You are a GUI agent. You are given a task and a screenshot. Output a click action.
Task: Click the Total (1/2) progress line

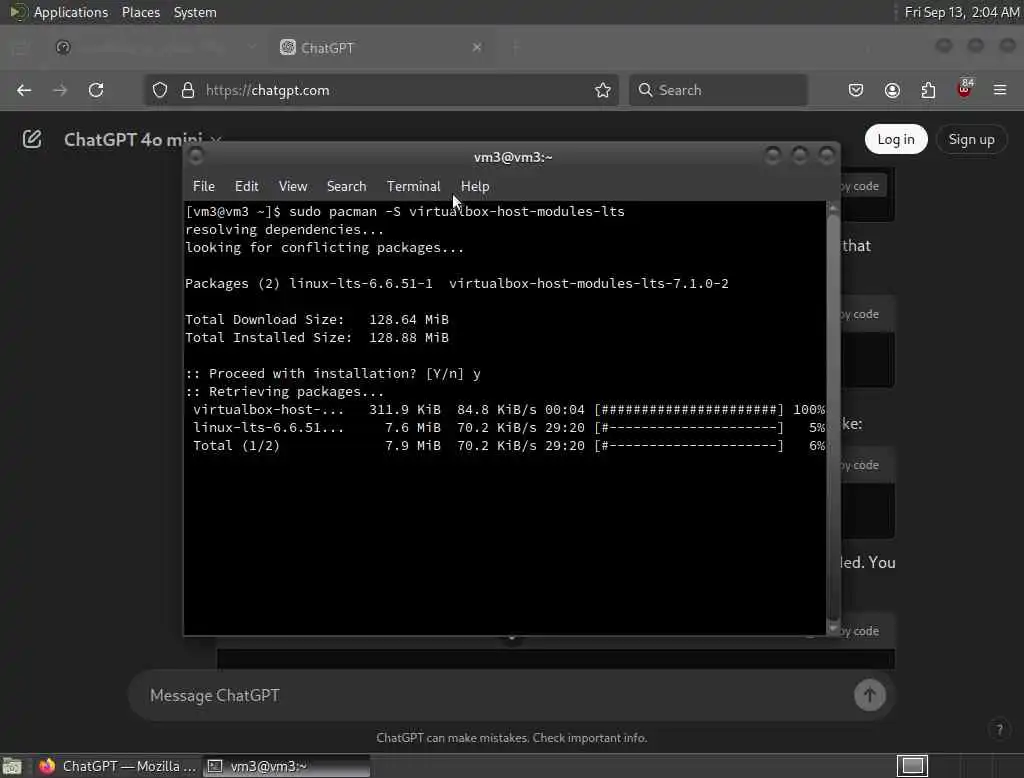[x=505, y=446]
